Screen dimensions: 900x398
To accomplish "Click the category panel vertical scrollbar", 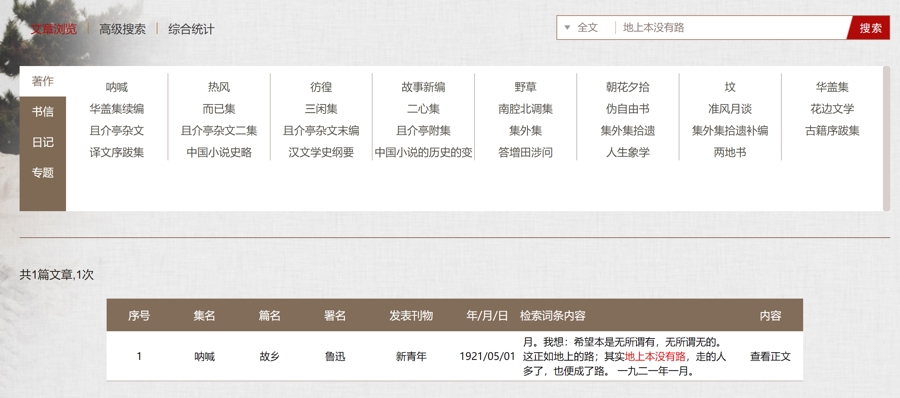I will pos(886,138).
